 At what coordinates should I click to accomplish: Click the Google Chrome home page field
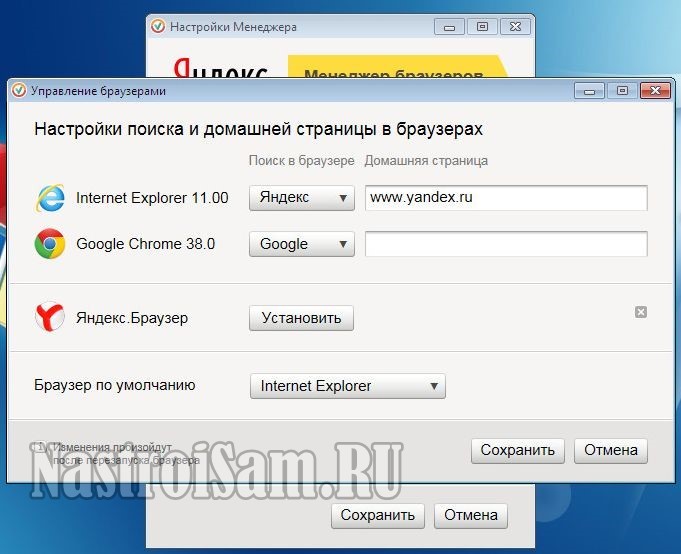(506, 244)
